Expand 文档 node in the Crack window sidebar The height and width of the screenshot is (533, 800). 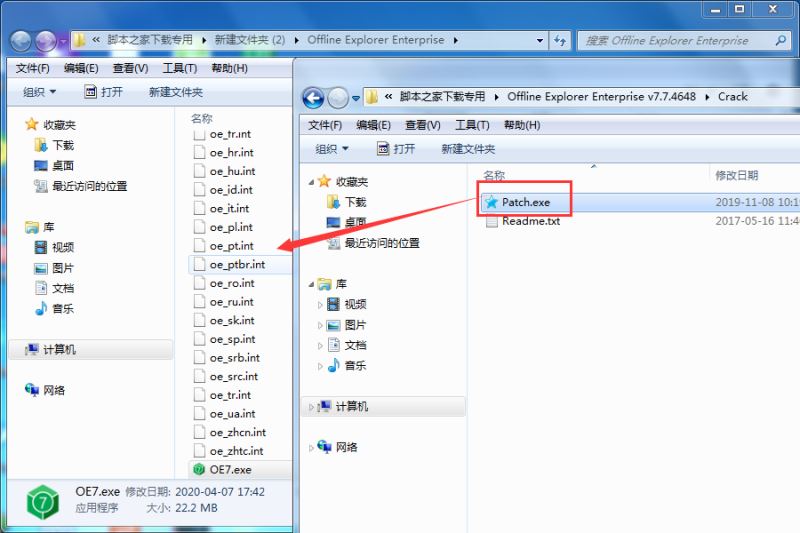tap(320, 346)
